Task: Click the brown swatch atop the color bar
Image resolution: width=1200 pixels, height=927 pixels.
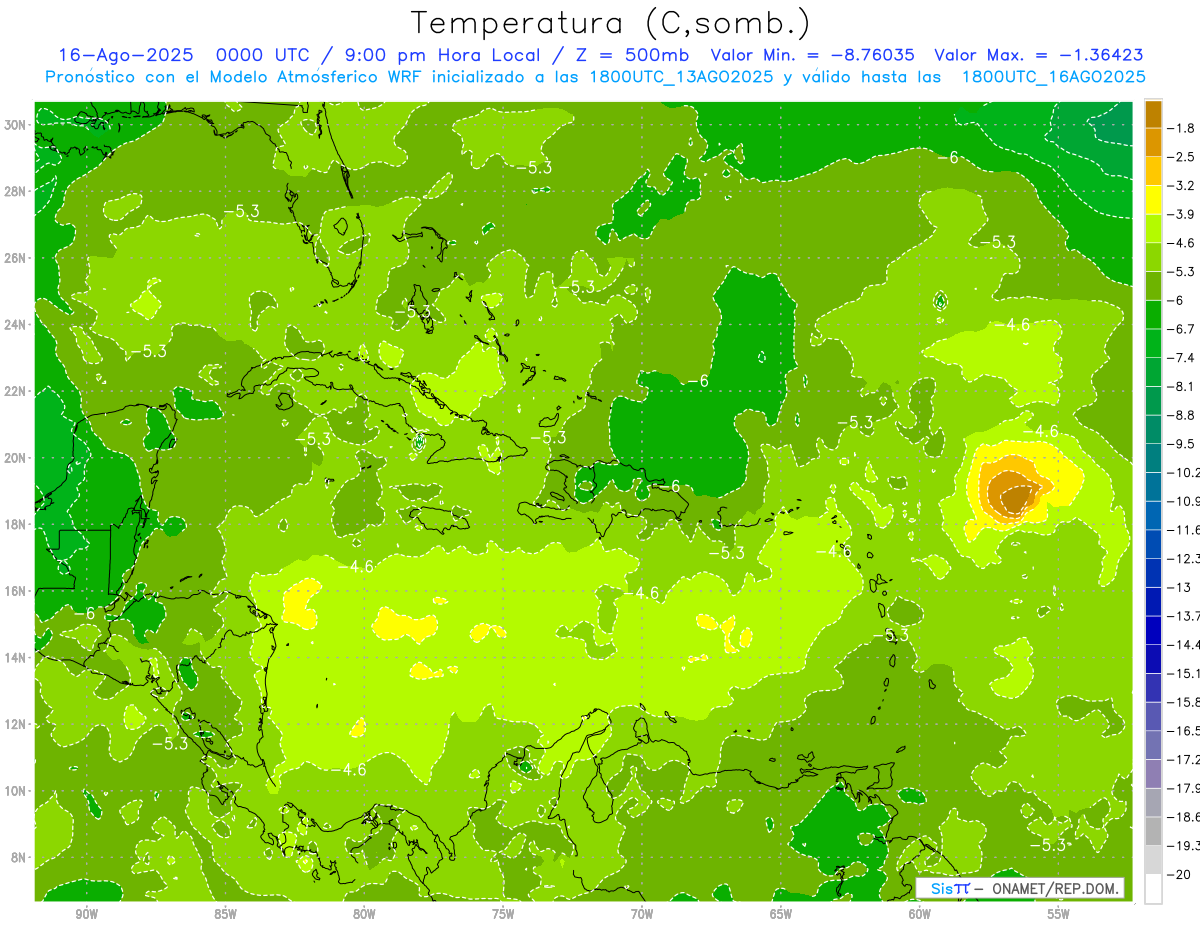Action: tap(1153, 114)
